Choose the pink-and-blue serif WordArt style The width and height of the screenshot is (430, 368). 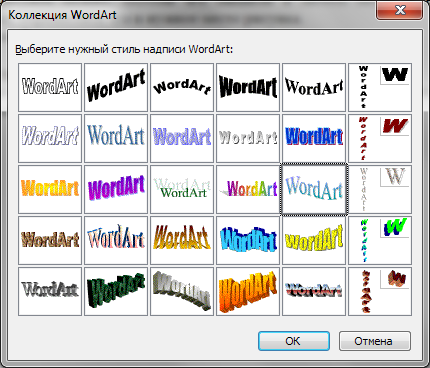[116, 240]
